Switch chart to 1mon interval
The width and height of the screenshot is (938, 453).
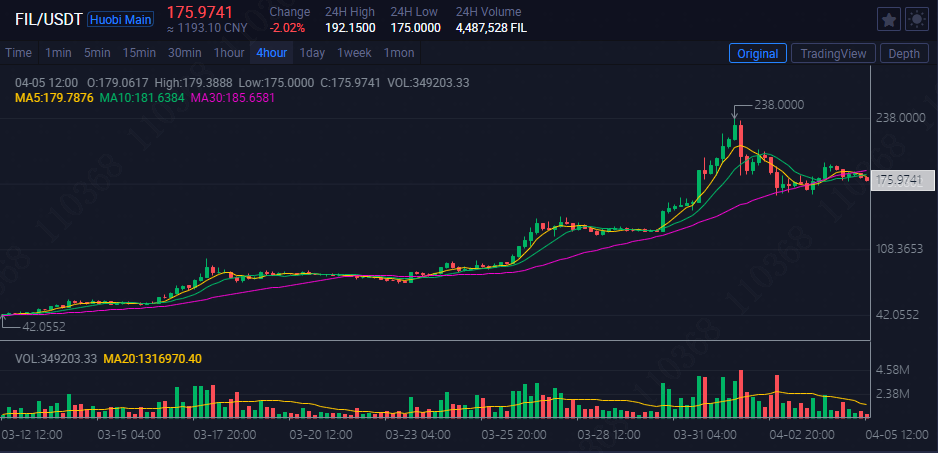(x=398, y=53)
